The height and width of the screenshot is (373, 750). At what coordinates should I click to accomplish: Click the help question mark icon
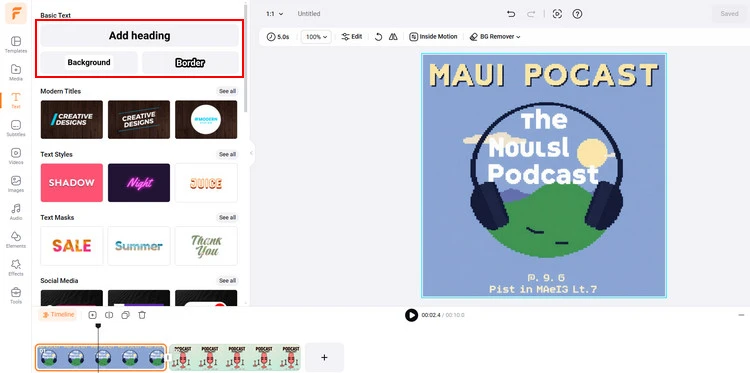[x=577, y=14]
